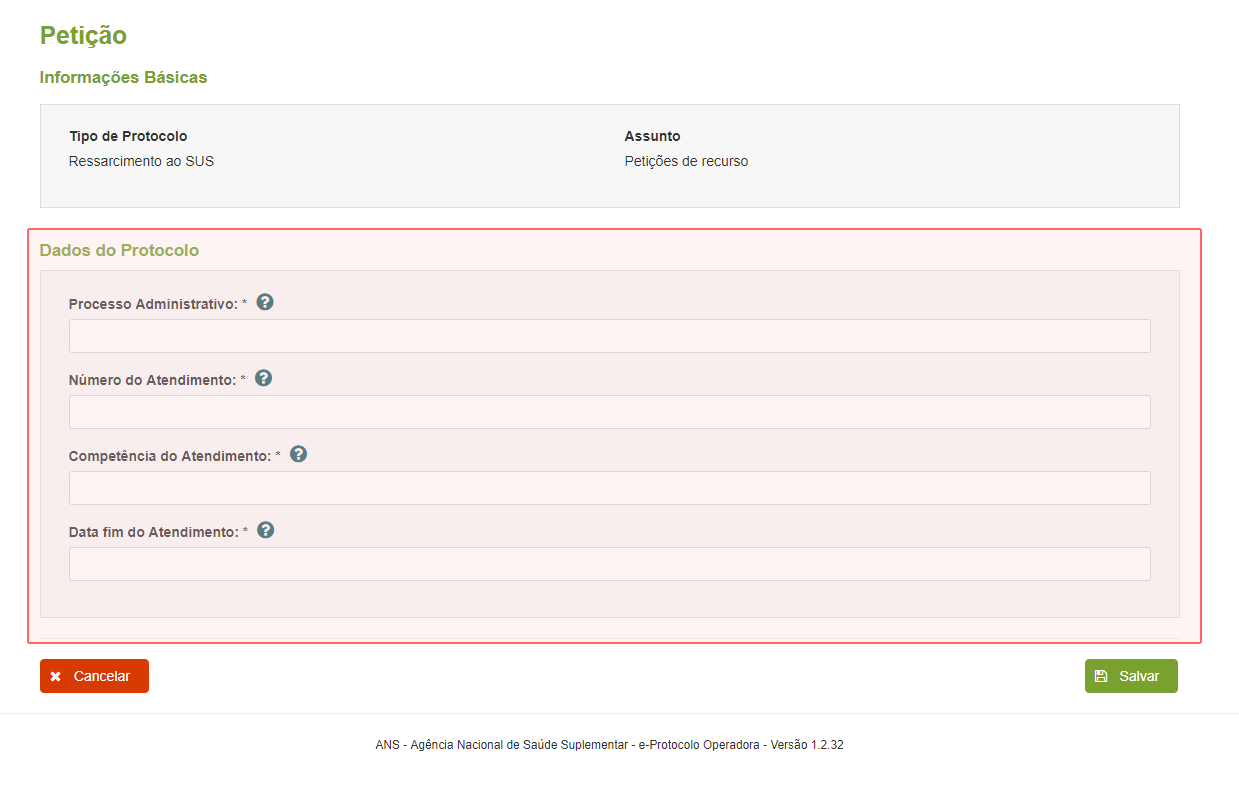Screen dimensions: 1239x786
Task: Click the 'Assunto' label
Action: pyautogui.click(x=652, y=136)
